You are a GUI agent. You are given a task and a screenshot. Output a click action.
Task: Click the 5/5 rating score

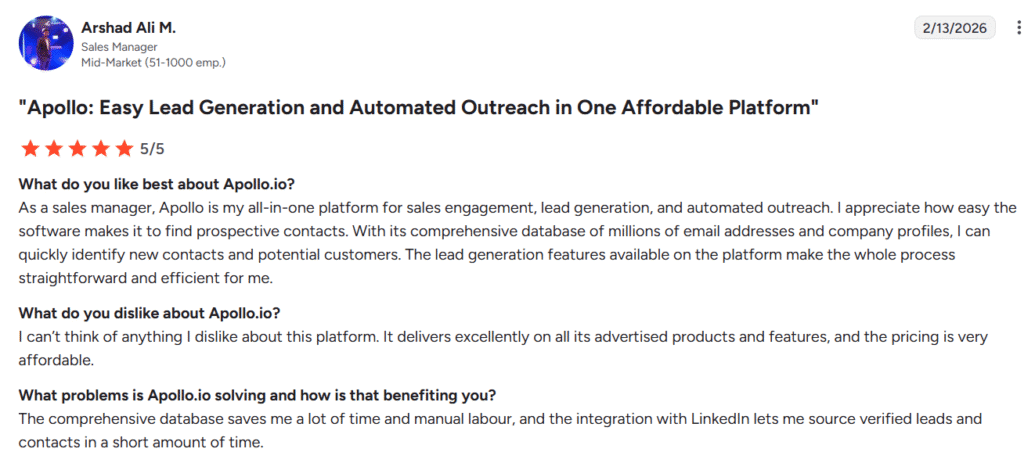tap(152, 149)
